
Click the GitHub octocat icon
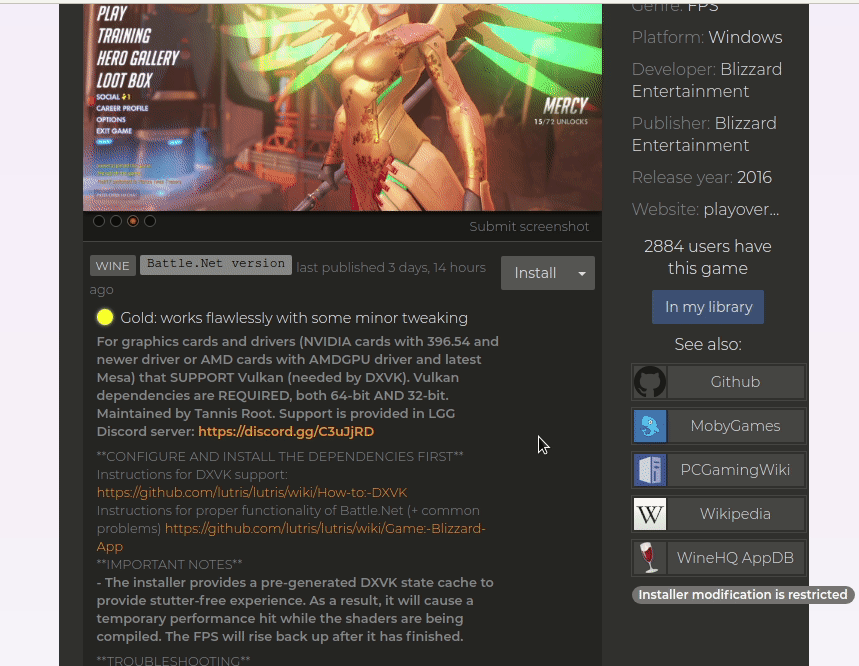tap(650, 382)
